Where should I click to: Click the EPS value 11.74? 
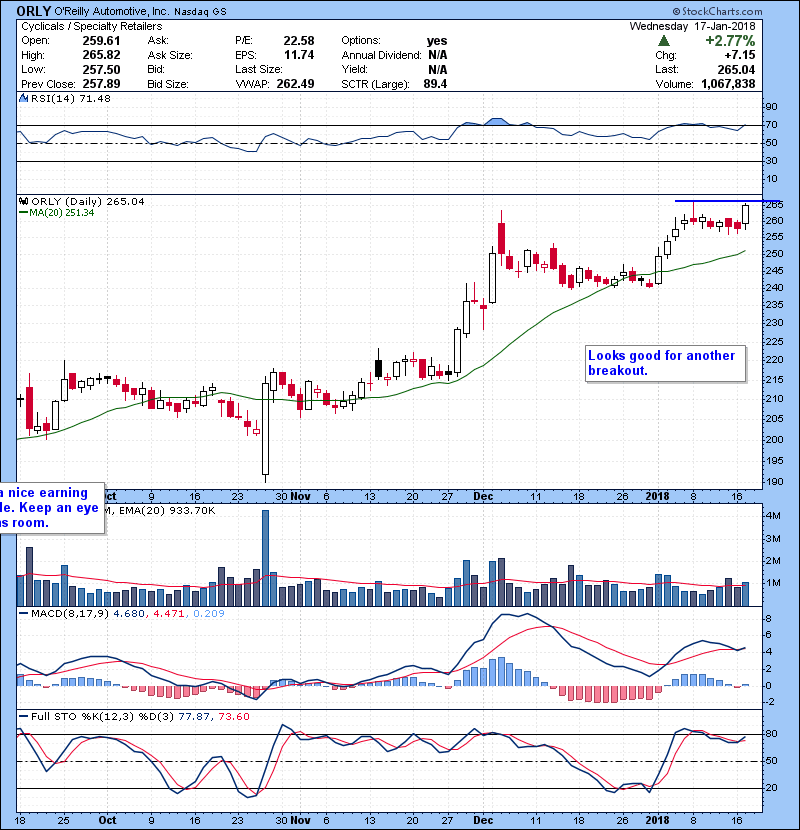tap(299, 55)
